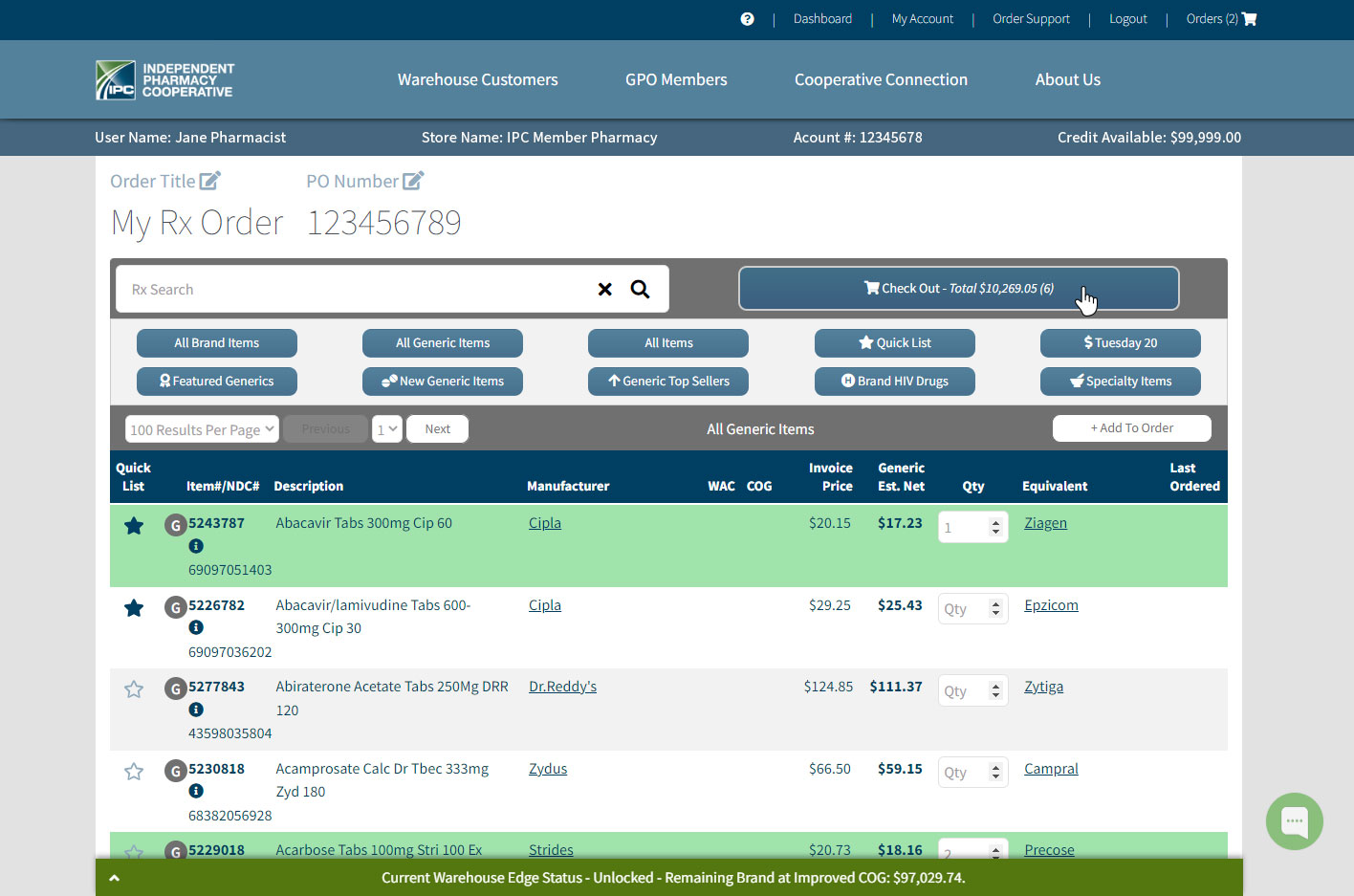Click info icon for item 5230818
1354x896 pixels.
196,791
